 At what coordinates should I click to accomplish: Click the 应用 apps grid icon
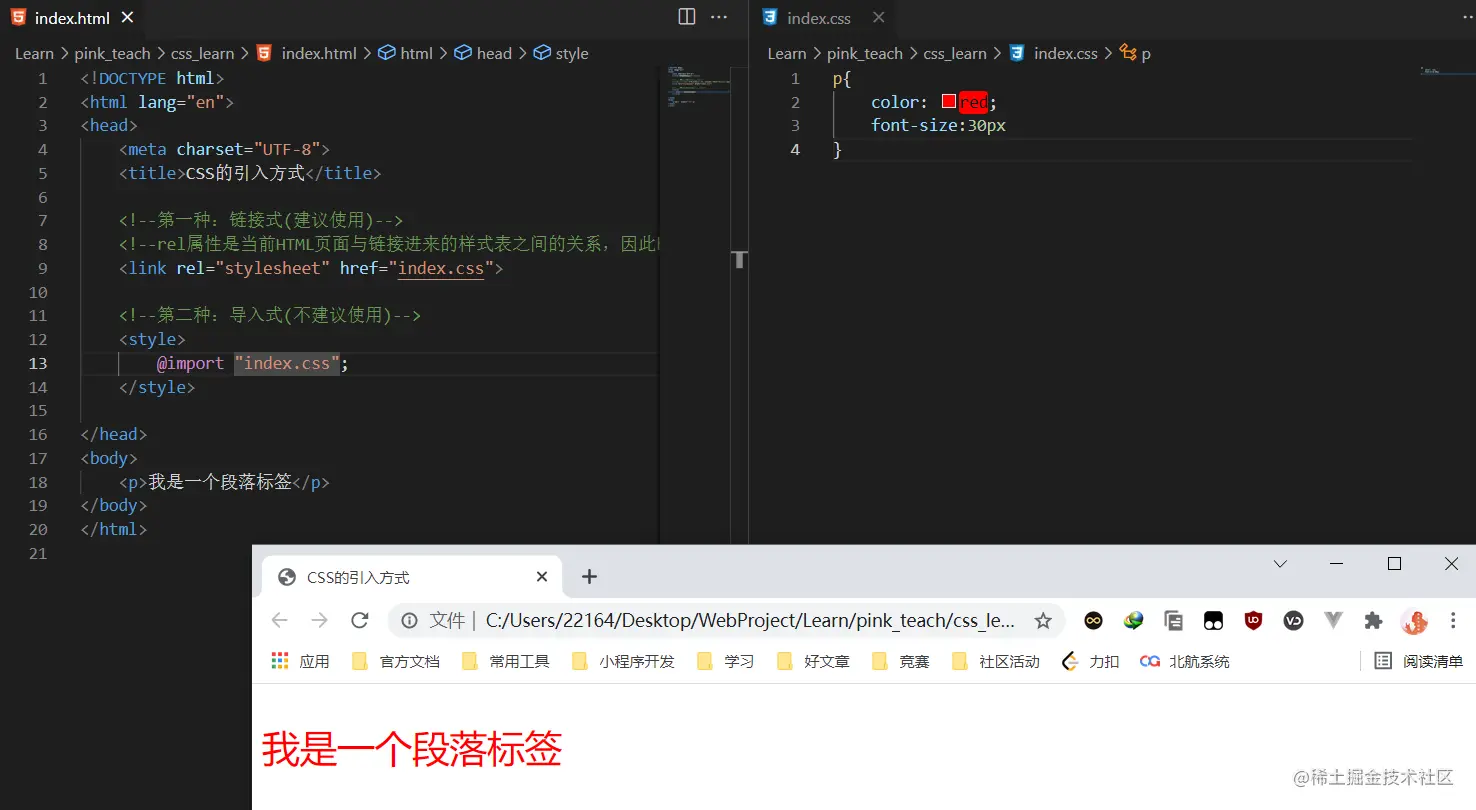click(279, 660)
